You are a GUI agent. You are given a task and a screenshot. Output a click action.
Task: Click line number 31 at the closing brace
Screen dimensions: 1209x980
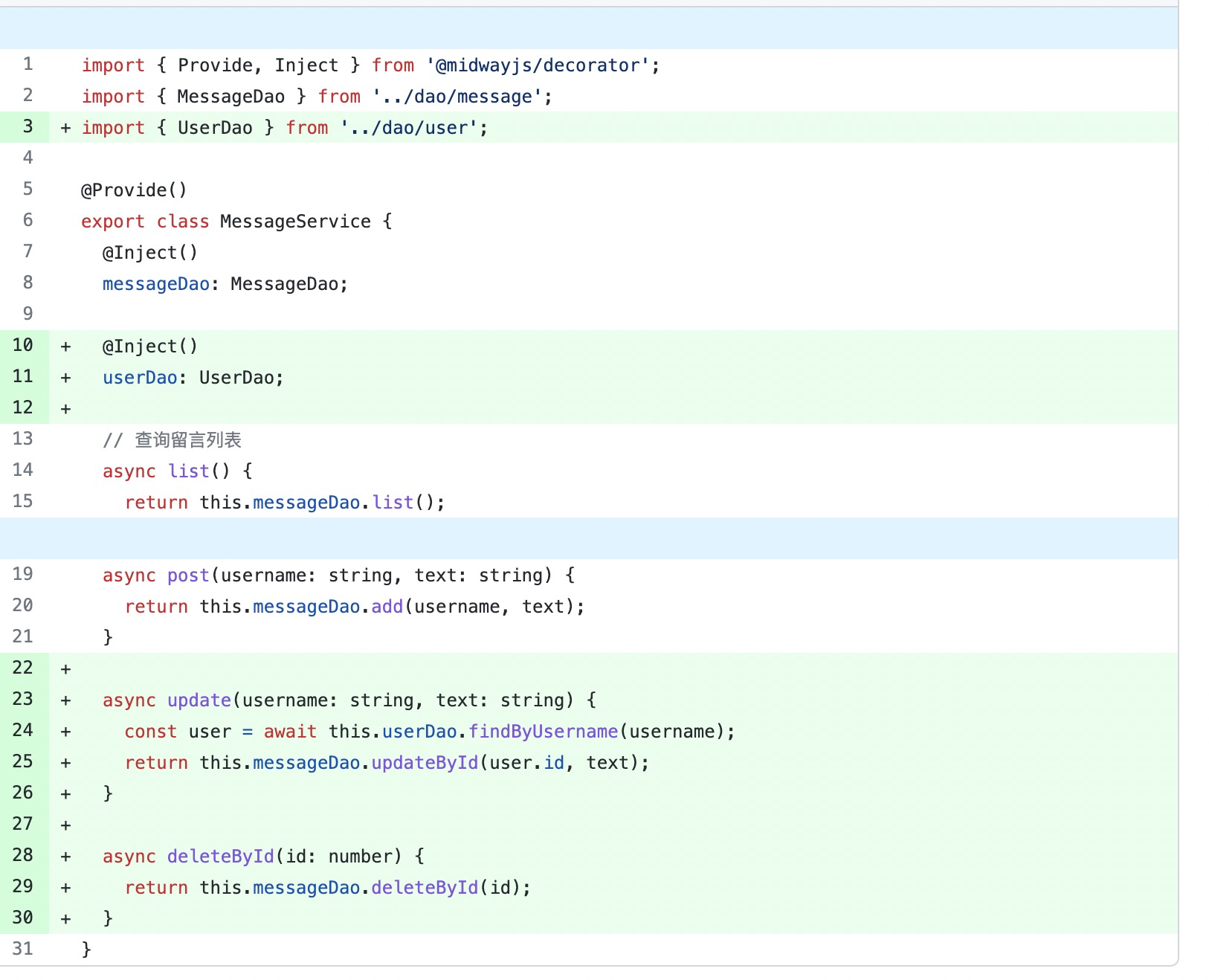(x=23, y=948)
